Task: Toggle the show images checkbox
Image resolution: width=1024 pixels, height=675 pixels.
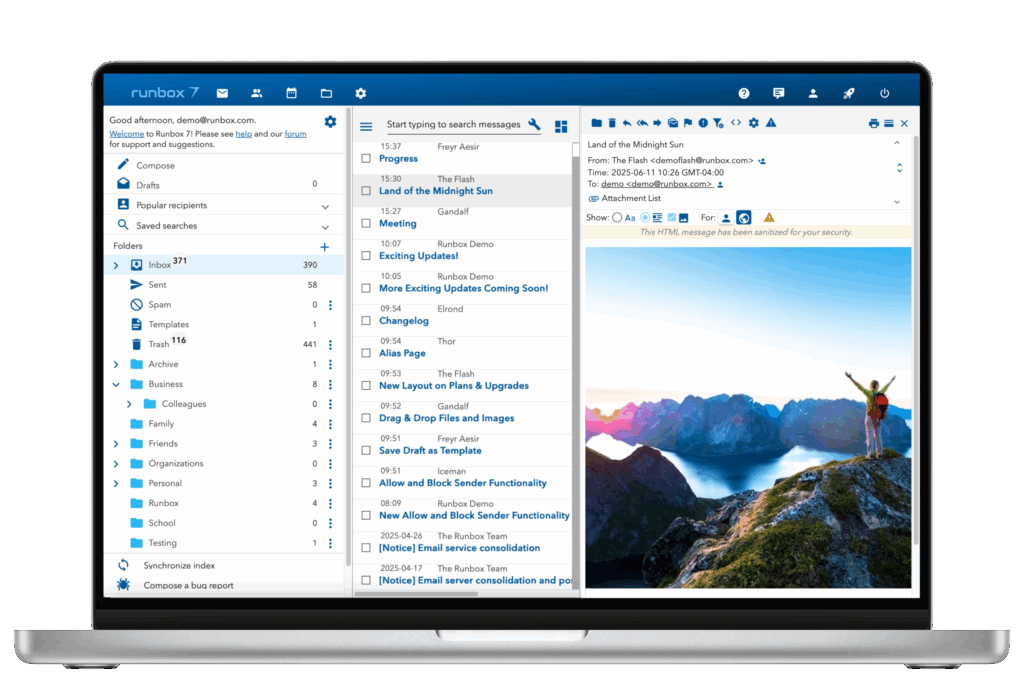Action: pyautogui.click(x=671, y=217)
